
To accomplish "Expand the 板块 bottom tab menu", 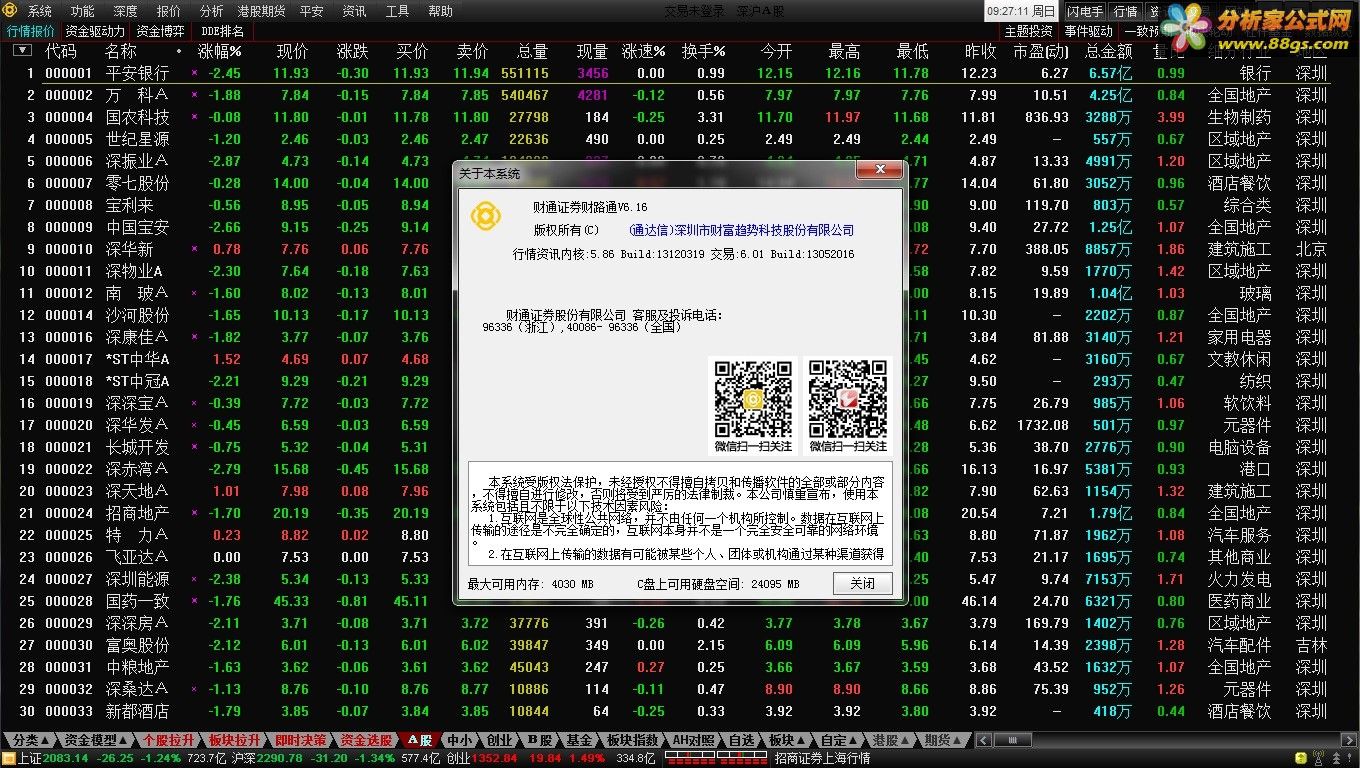I will click(787, 740).
